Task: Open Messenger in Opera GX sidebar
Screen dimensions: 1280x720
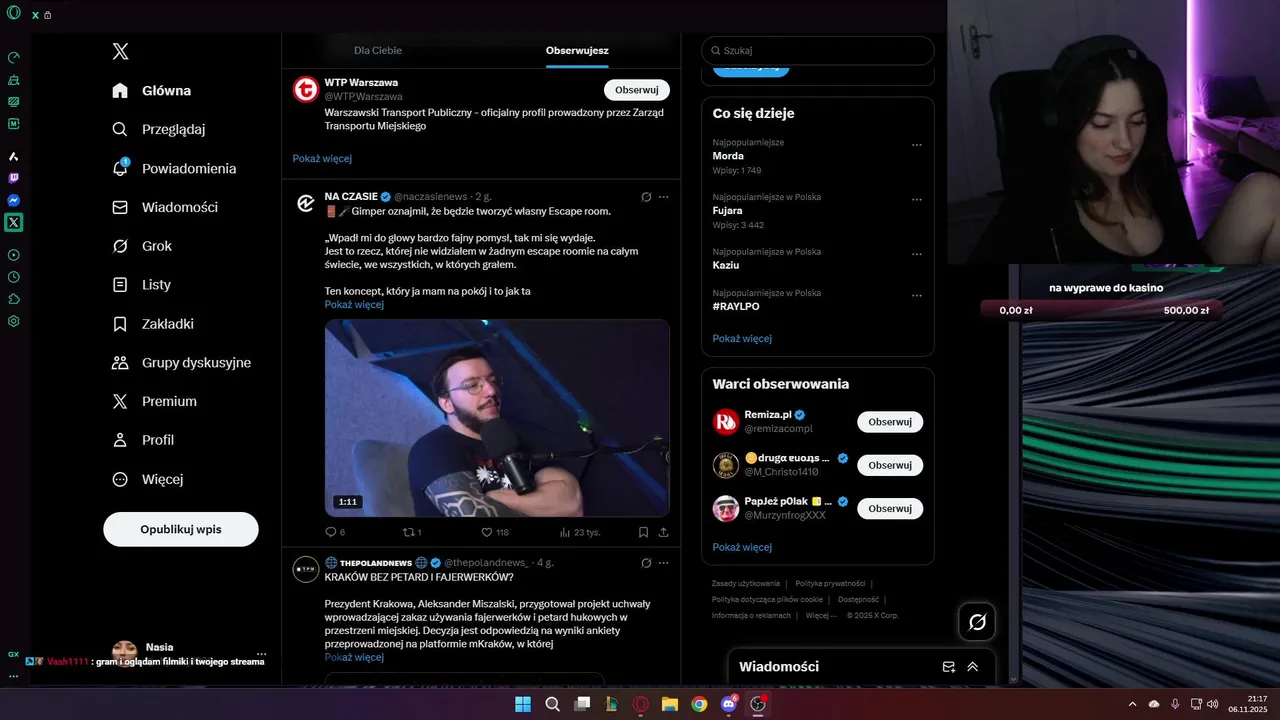Action: [14, 201]
